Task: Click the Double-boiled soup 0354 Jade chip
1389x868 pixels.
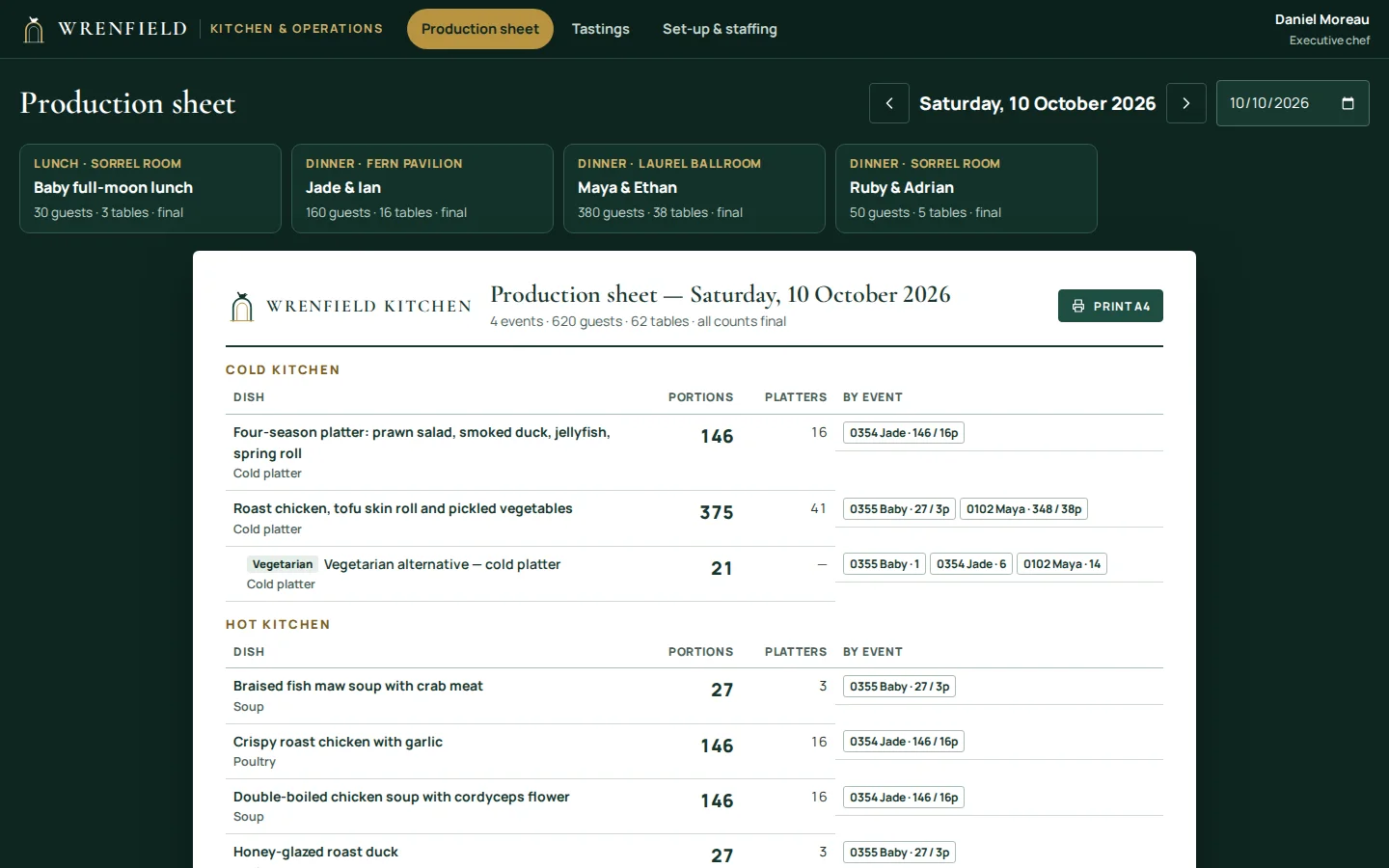Action: click(x=904, y=798)
